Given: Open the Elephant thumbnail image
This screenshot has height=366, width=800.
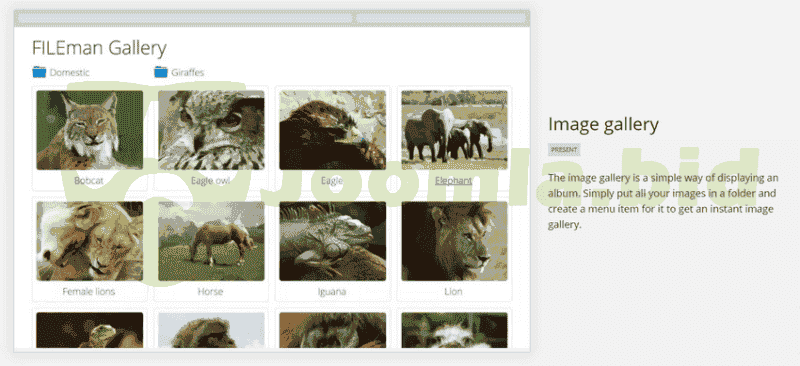Looking at the screenshot, I should (x=454, y=130).
